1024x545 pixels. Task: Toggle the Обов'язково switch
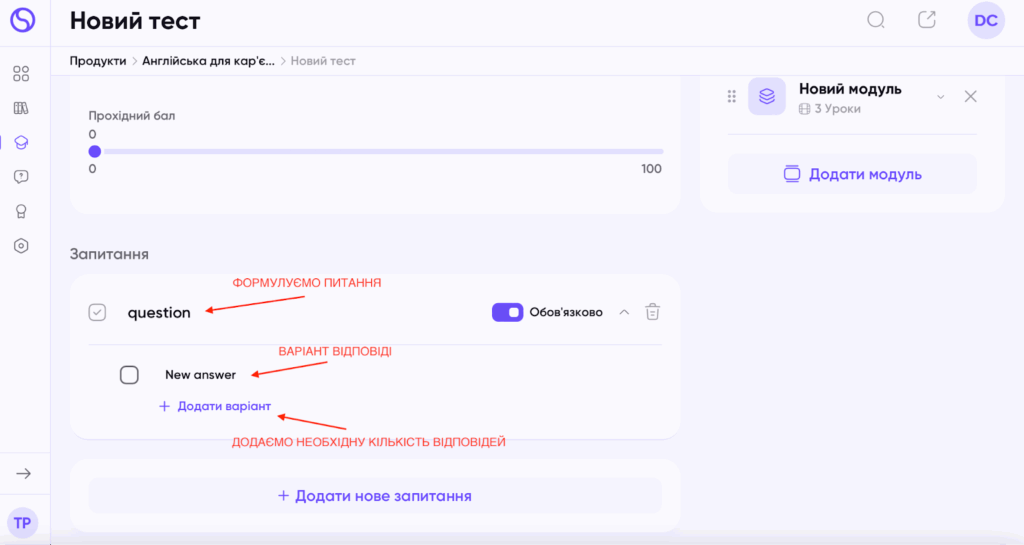507,313
